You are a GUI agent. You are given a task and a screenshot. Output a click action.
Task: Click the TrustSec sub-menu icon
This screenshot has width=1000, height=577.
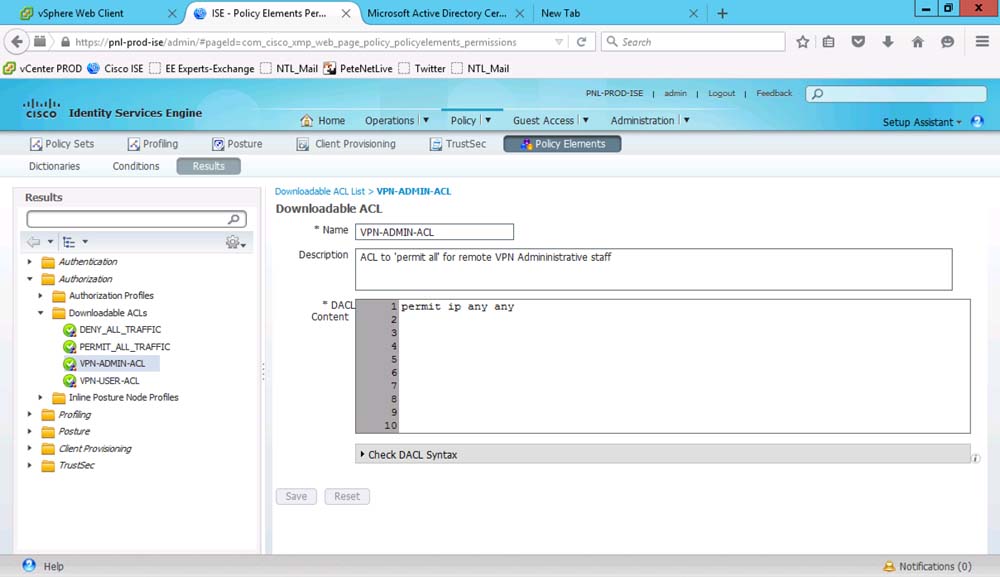(x=436, y=145)
